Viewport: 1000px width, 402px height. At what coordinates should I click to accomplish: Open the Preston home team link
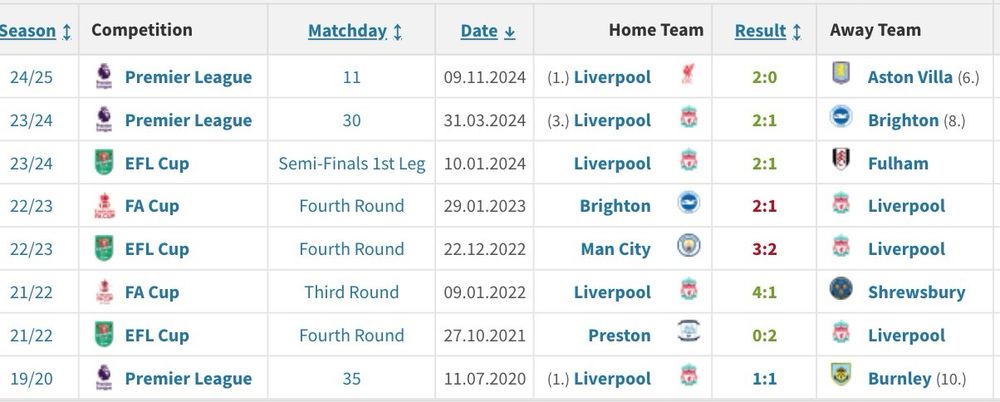(x=618, y=335)
